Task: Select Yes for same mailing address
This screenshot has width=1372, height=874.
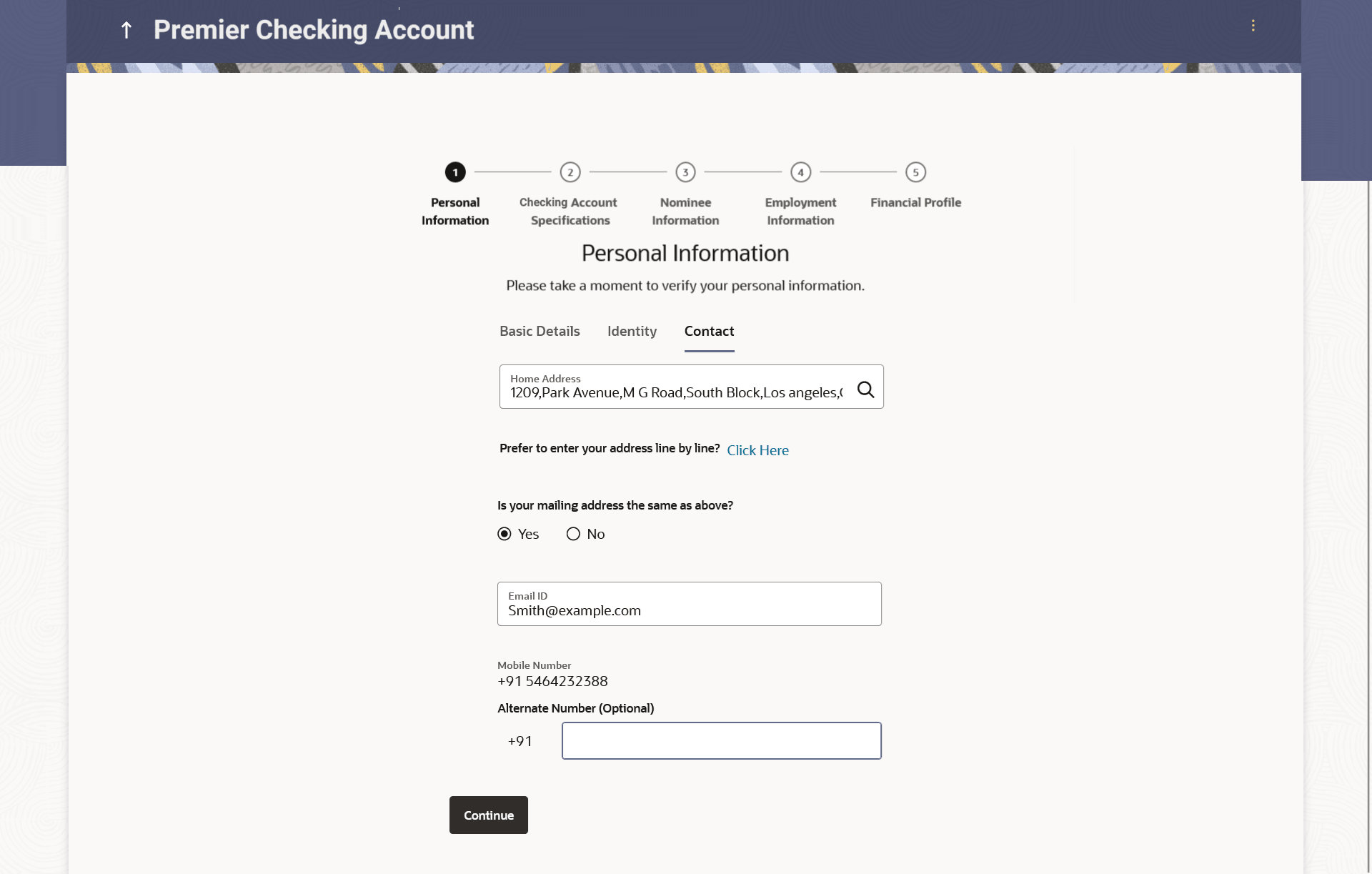Action: pos(504,534)
